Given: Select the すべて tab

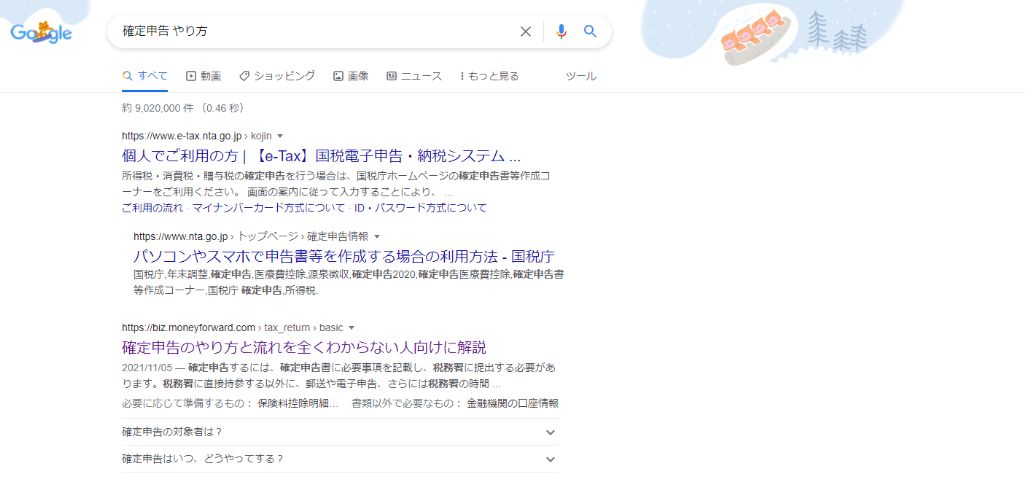Looking at the screenshot, I should (x=145, y=76).
